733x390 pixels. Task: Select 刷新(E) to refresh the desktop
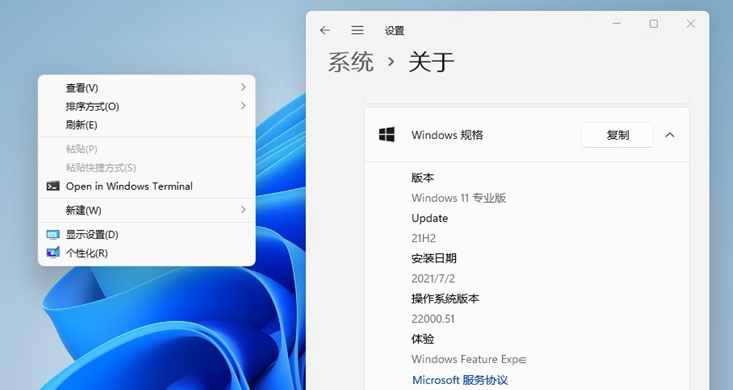pos(147,125)
